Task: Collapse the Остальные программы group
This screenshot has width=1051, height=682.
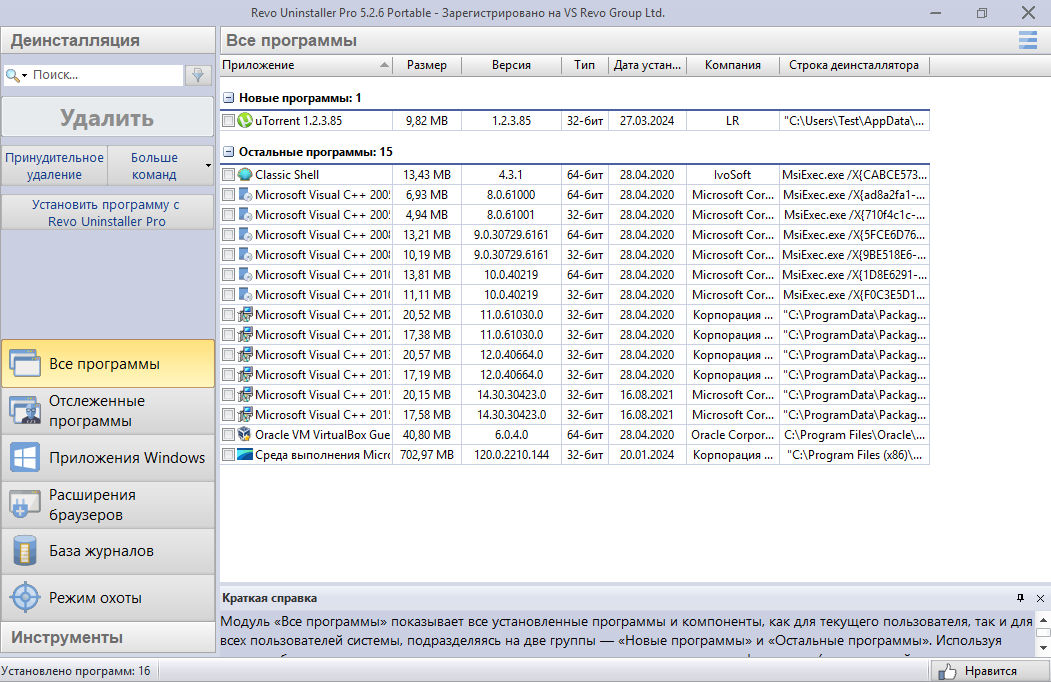Action: click(229, 152)
